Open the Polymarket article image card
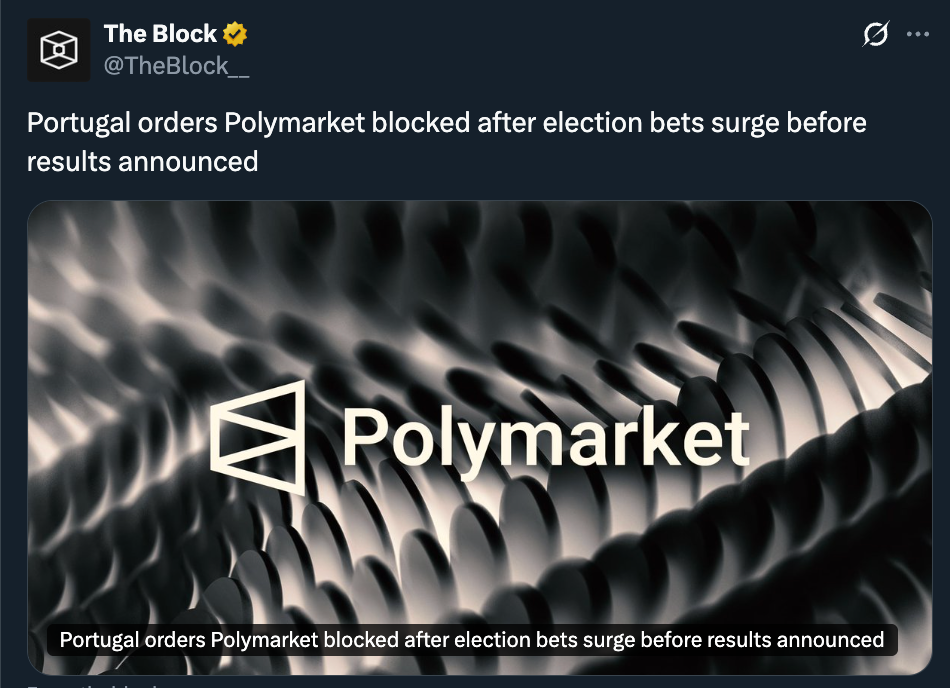Screen dimensions: 950x688 [479, 300]
